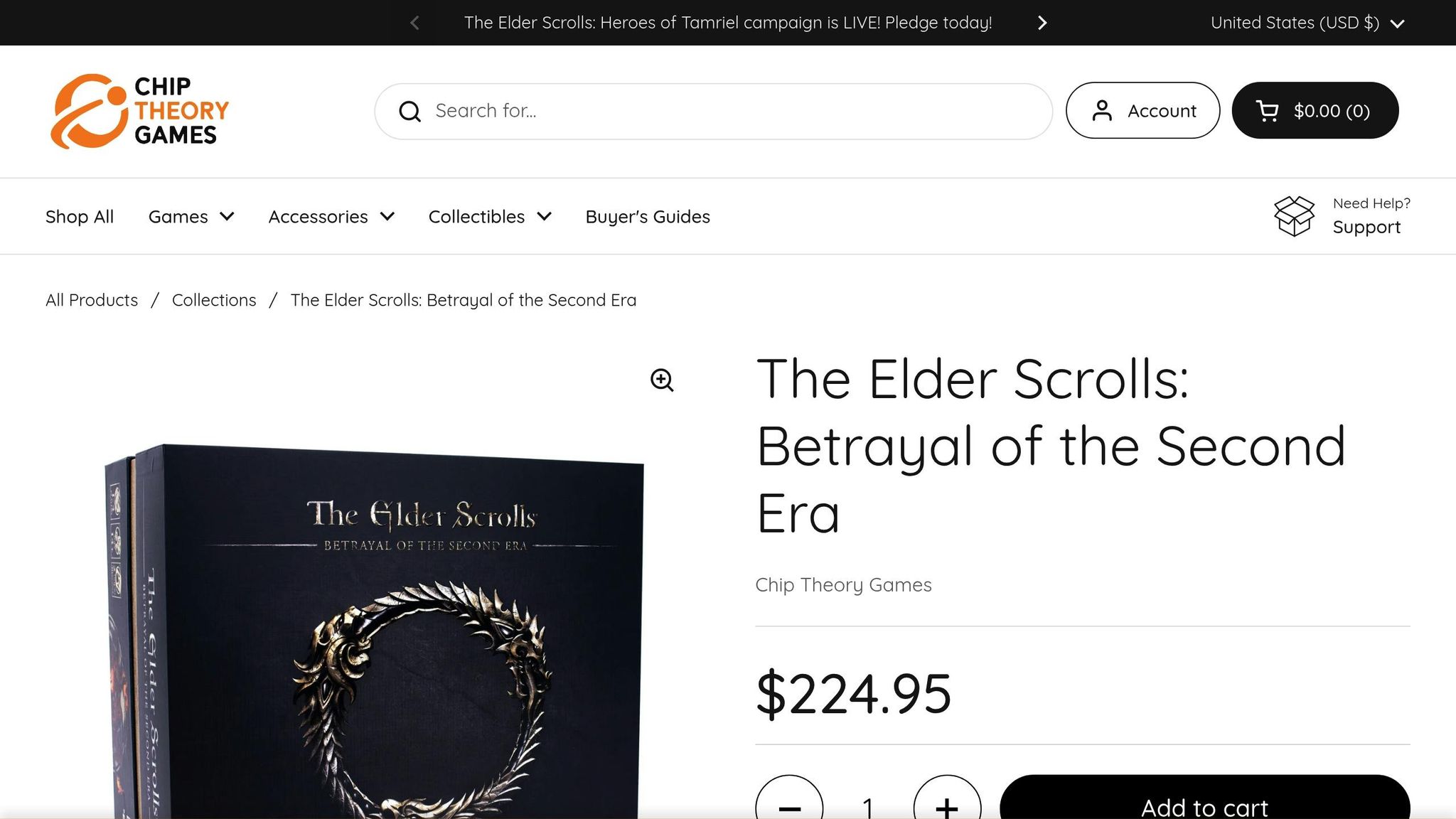Click the Support box icon
This screenshot has width=1456, height=819.
point(1293,216)
